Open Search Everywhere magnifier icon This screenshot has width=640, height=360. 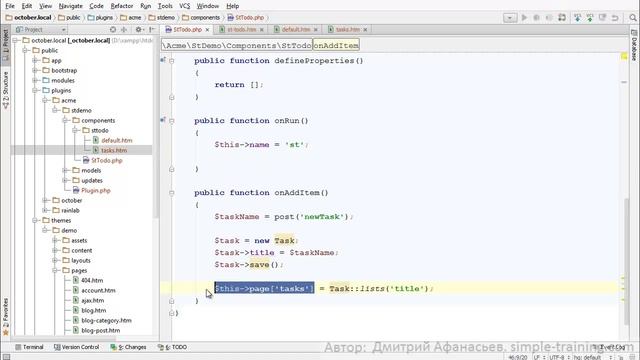(x=633, y=18)
